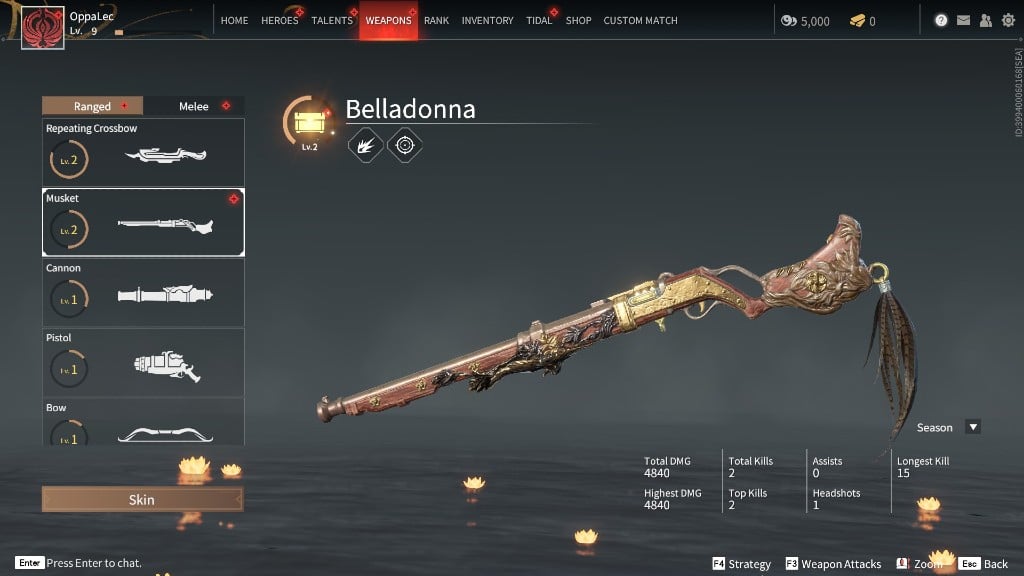Click the Back button
This screenshot has height=576, width=1024.
tap(984, 564)
